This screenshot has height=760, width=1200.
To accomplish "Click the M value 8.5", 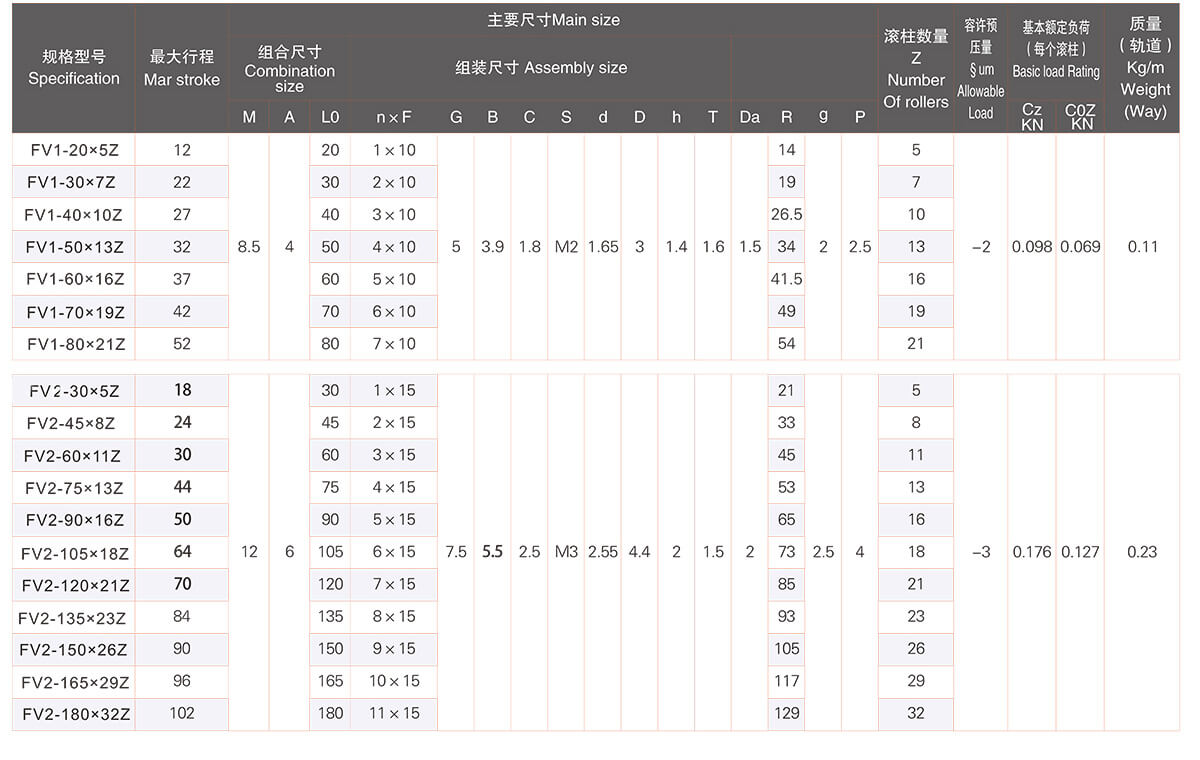I will click(x=249, y=247).
